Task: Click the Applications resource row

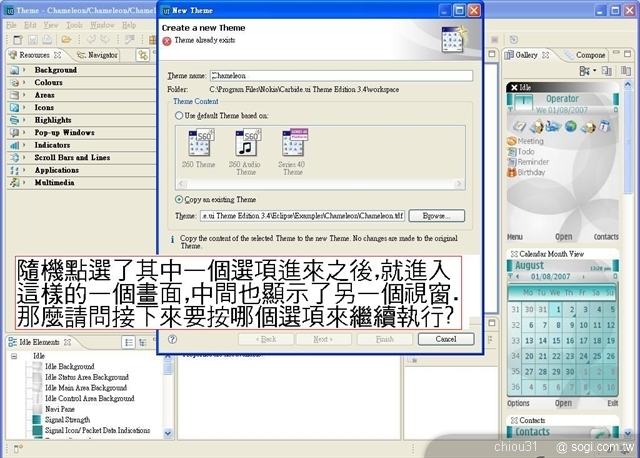Action: (82, 170)
